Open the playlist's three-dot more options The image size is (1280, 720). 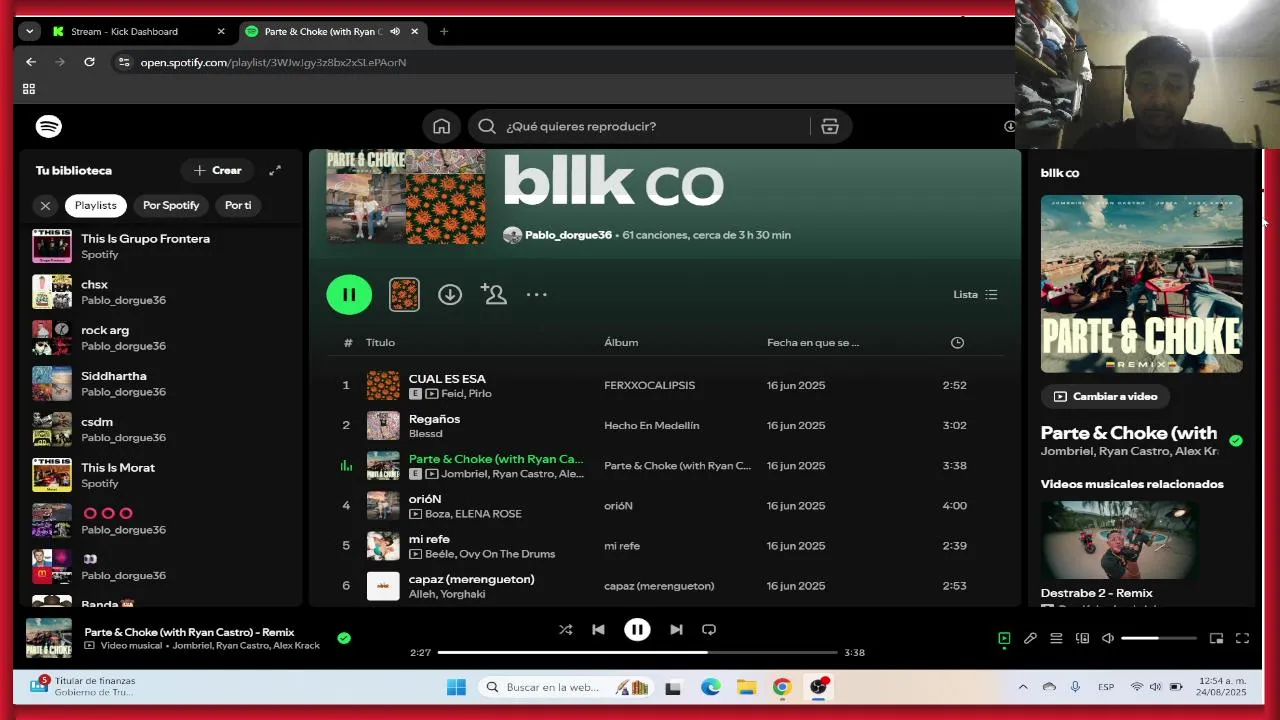(537, 294)
